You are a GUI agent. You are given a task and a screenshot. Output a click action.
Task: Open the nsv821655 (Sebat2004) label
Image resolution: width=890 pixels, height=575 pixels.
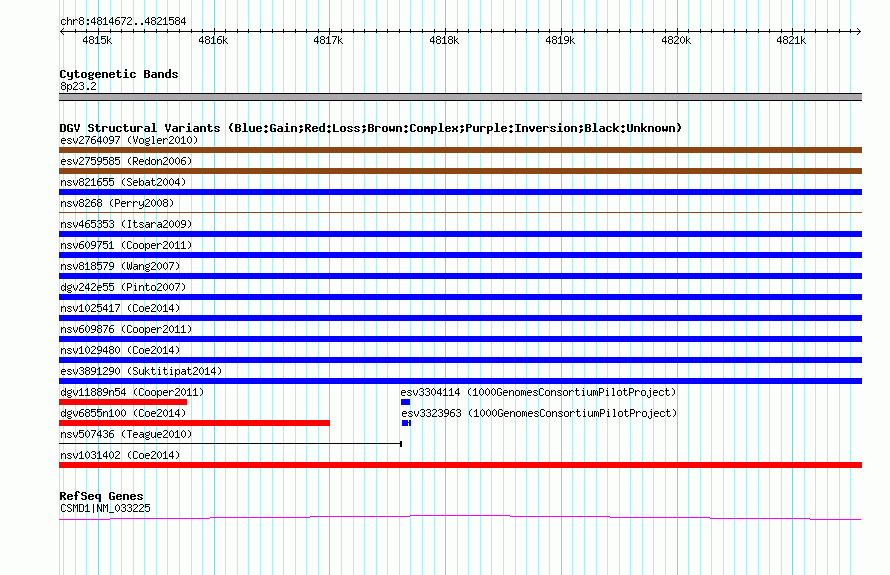pos(123,182)
